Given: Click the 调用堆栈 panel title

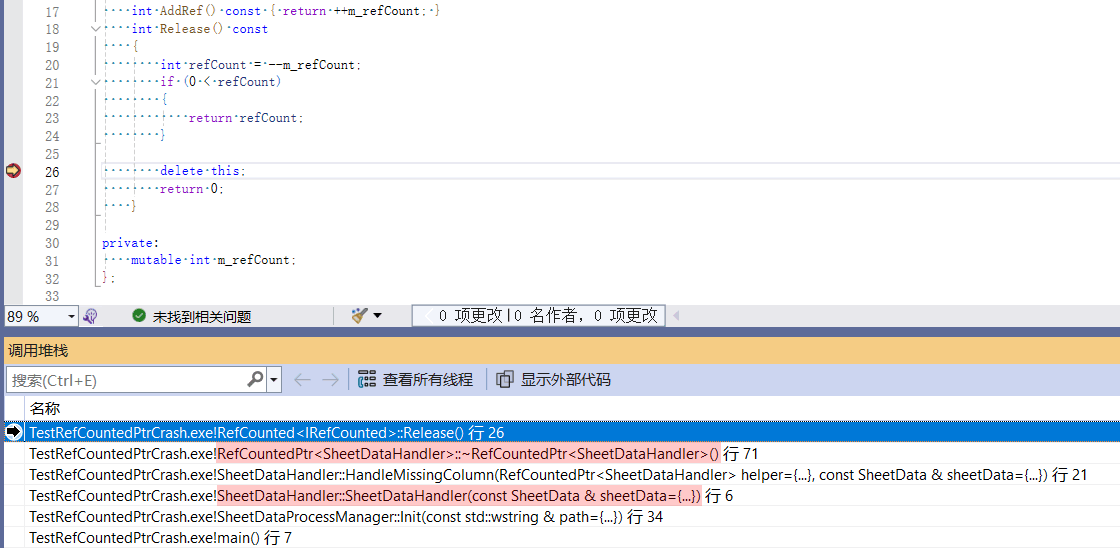Looking at the screenshot, I should click(x=38, y=351).
